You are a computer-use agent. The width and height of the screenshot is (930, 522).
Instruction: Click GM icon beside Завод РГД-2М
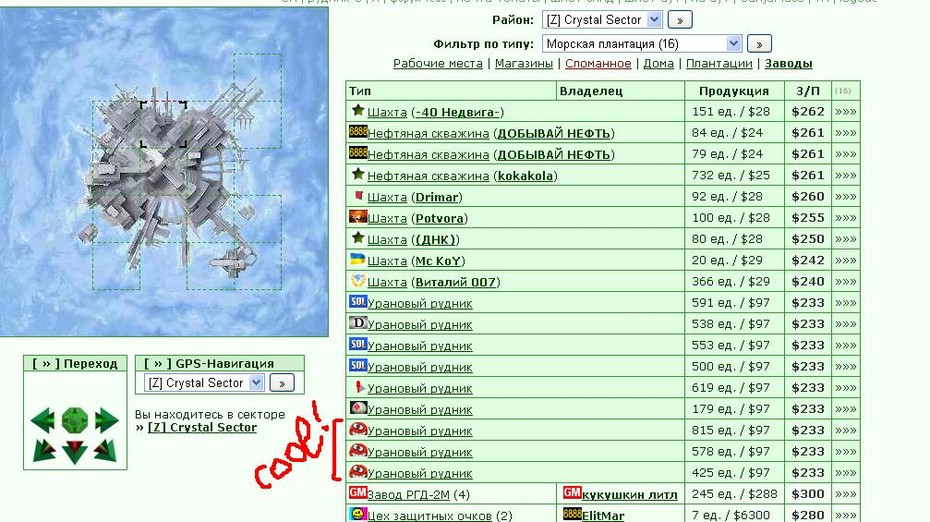click(x=358, y=492)
